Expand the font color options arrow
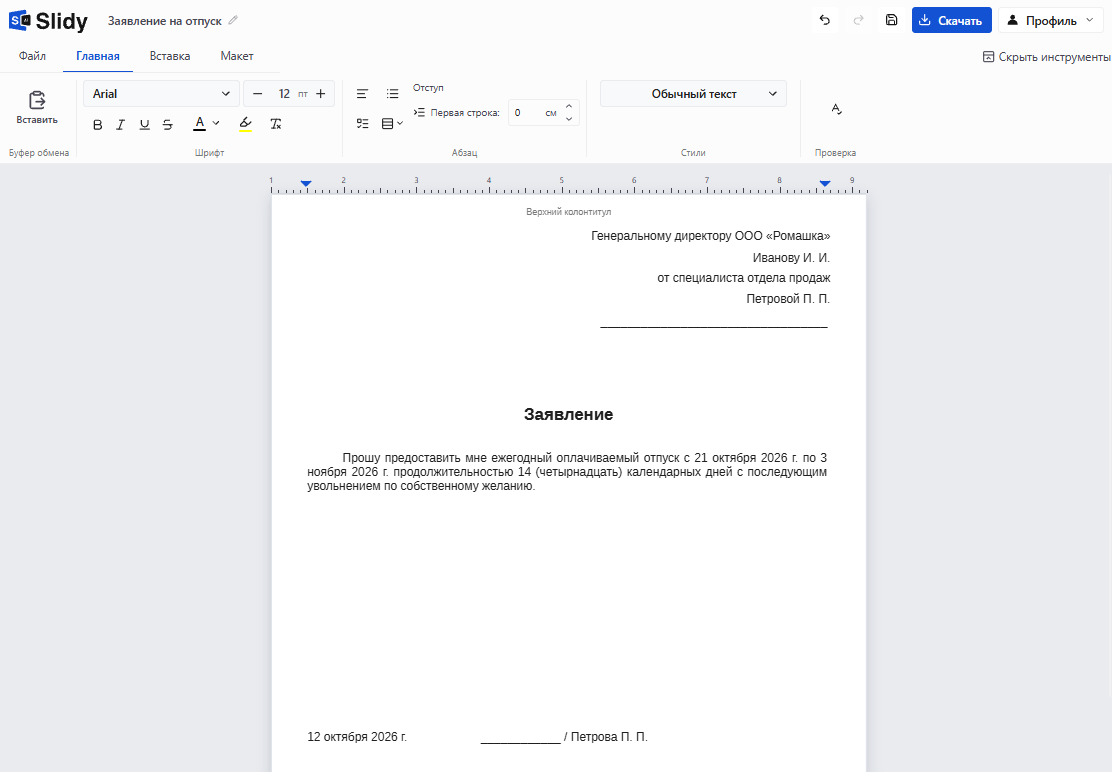Image resolution: width=1112 pixels, height=772 pixels. [x=216, y=123]
